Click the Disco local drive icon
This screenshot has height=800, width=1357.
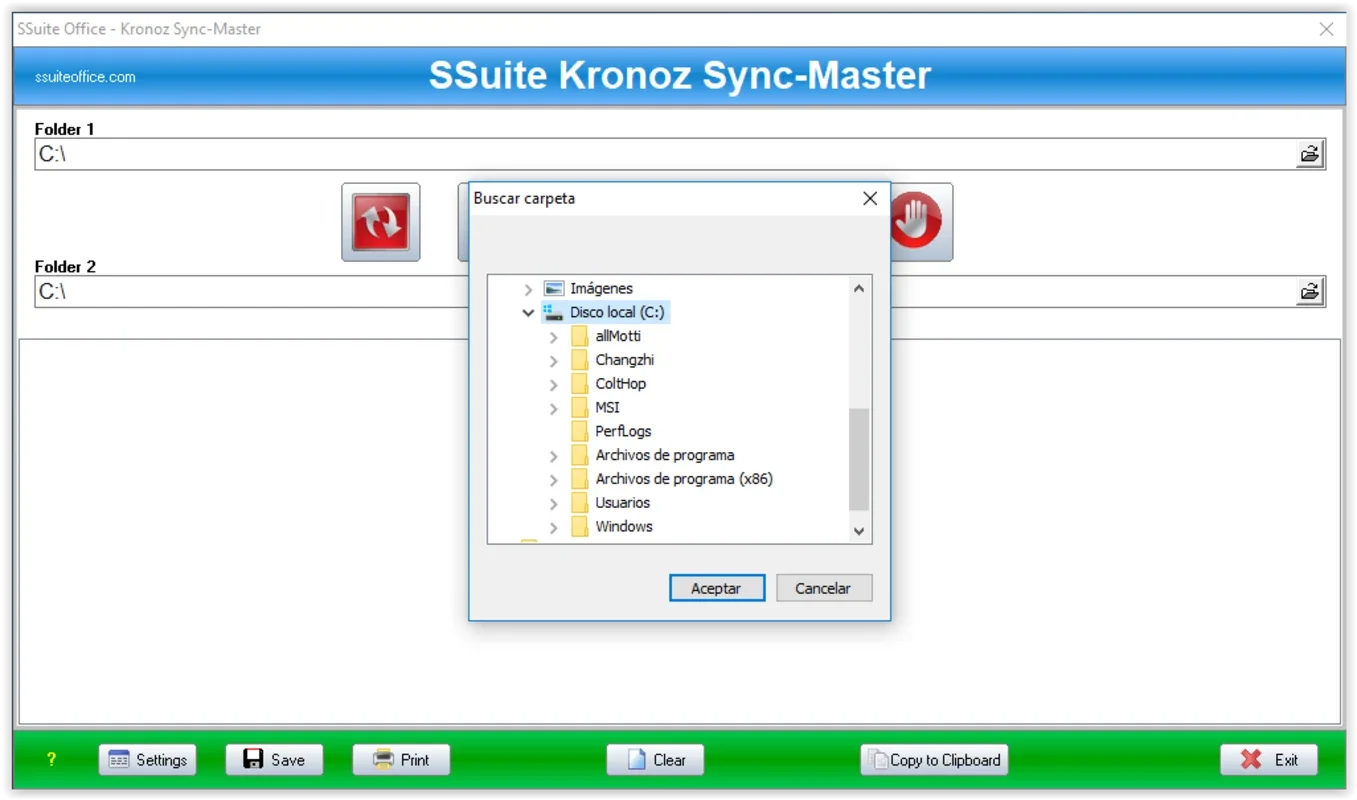[554, 313]
